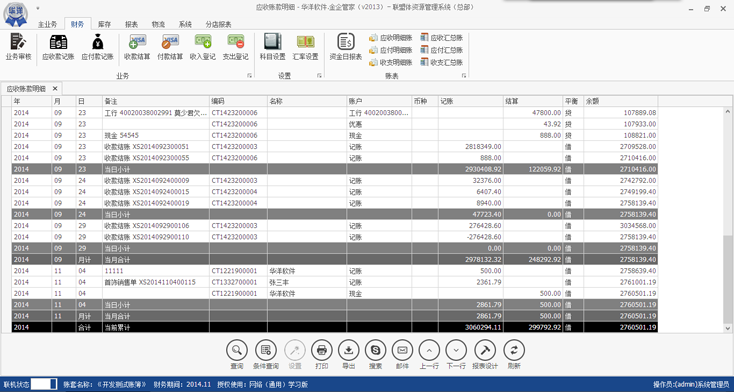Open 支出登记 expense registration
The image size is (734, 392).
coord(235,47)
